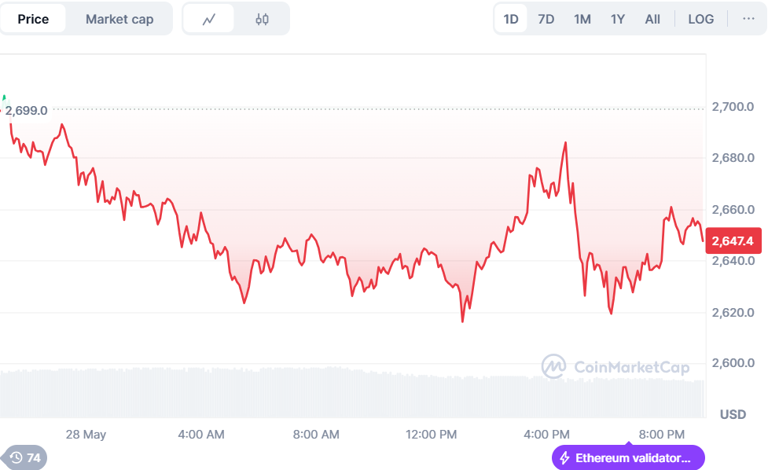Select the 1D time range

pos(511,19)
